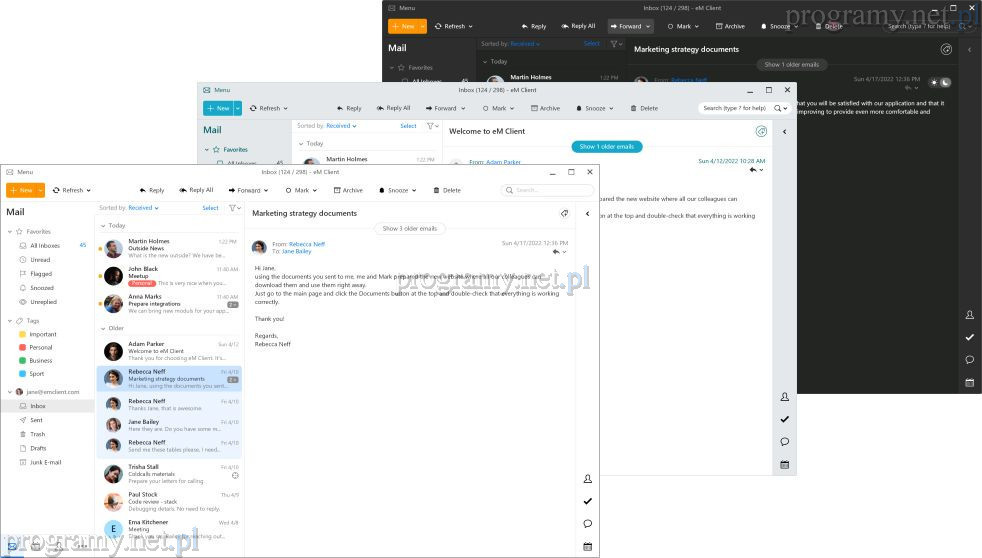Screen dimensions: 982x558
Task: Click the search field in the front window
Action: click(550, 190)
